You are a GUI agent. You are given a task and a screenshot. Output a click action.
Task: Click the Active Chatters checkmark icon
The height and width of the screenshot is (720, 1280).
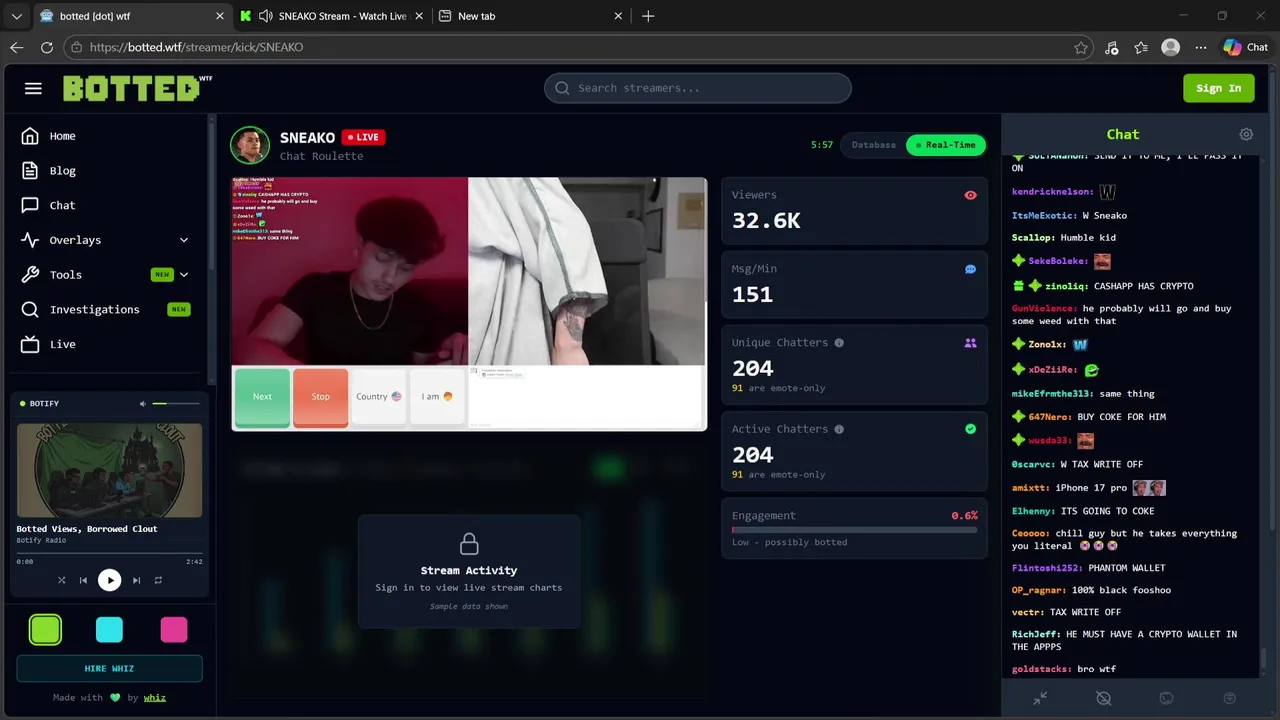tap(970, 429)
